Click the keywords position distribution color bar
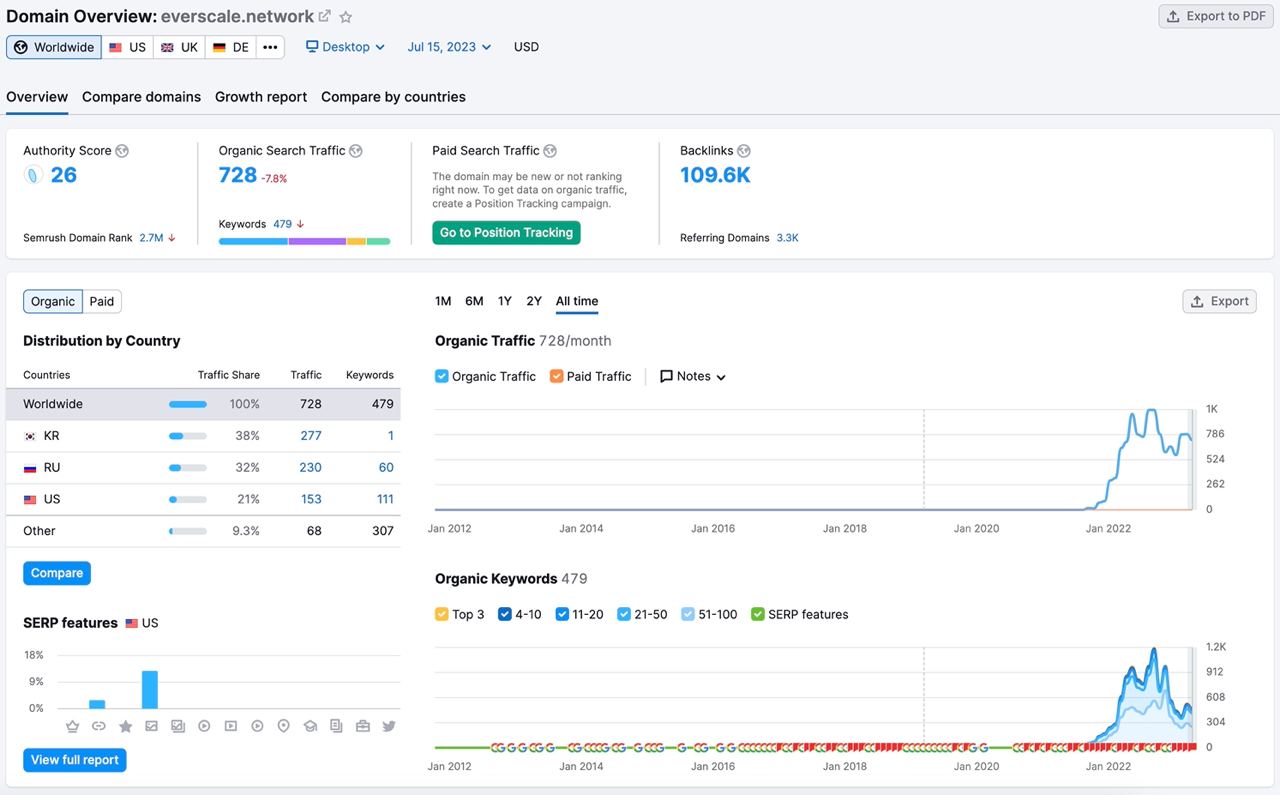 coord(304,241)
